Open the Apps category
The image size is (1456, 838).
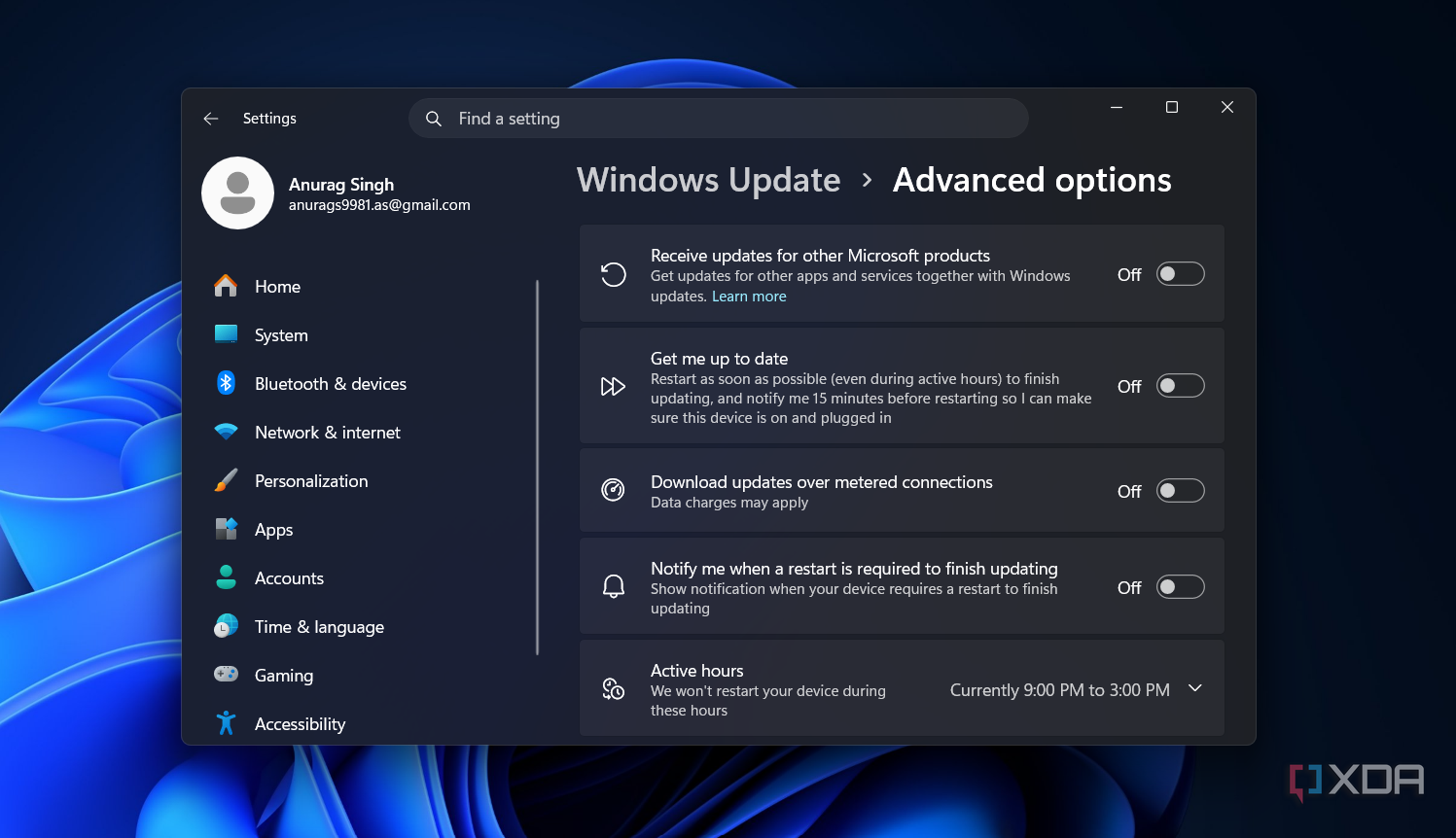[x=273, y=530]
